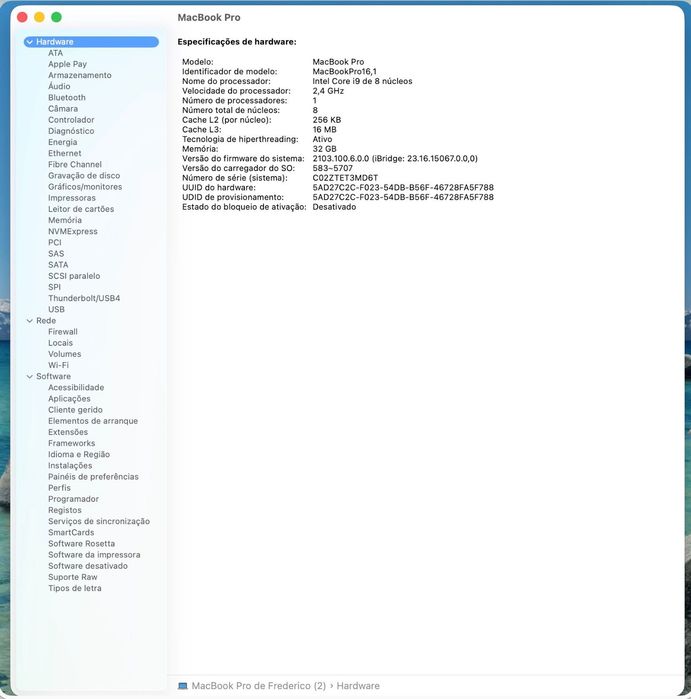This screenshot has width=691, height=699.
Task: Select Perfis in the sidebar
Action: (x=59, y=488)
